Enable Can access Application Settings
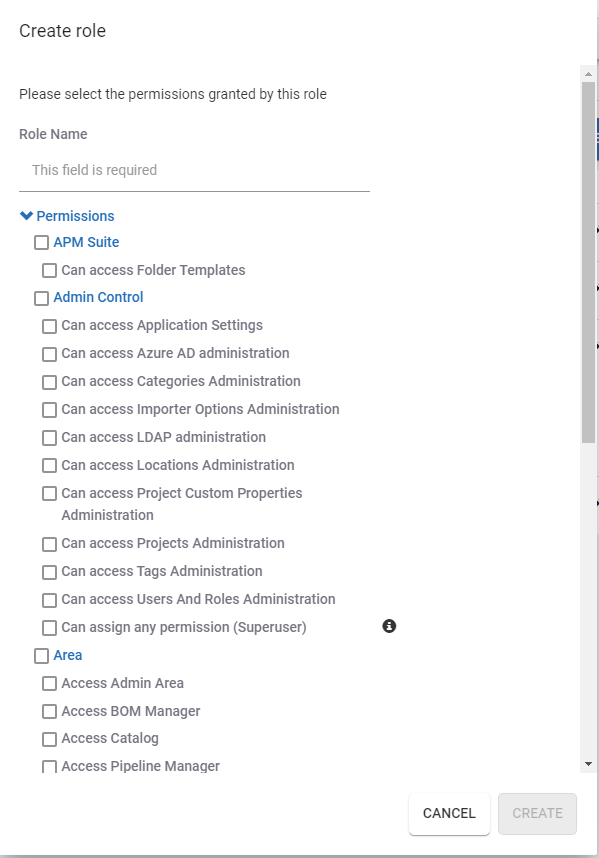 pos(49,326)
